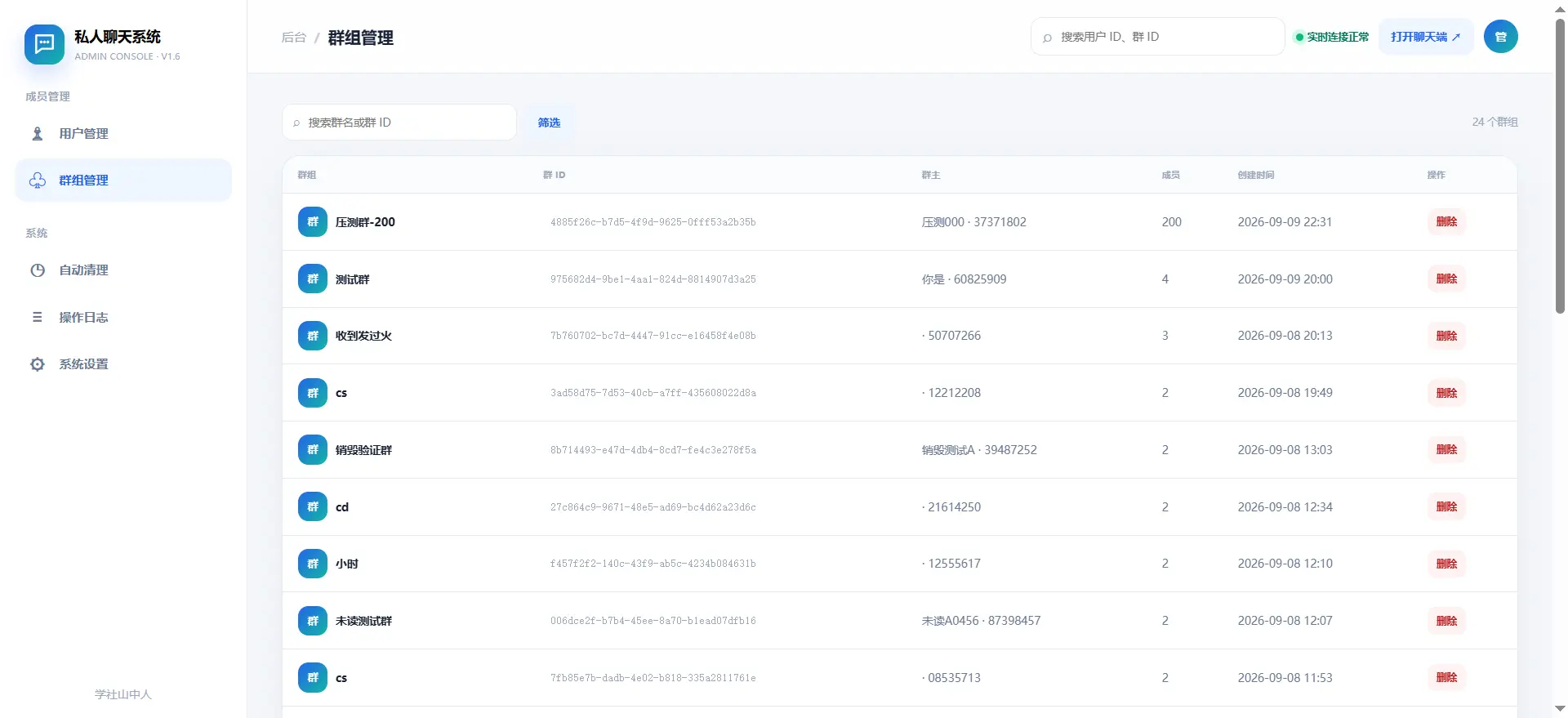Delete the 测试群 group

[x=1446, y=279]
